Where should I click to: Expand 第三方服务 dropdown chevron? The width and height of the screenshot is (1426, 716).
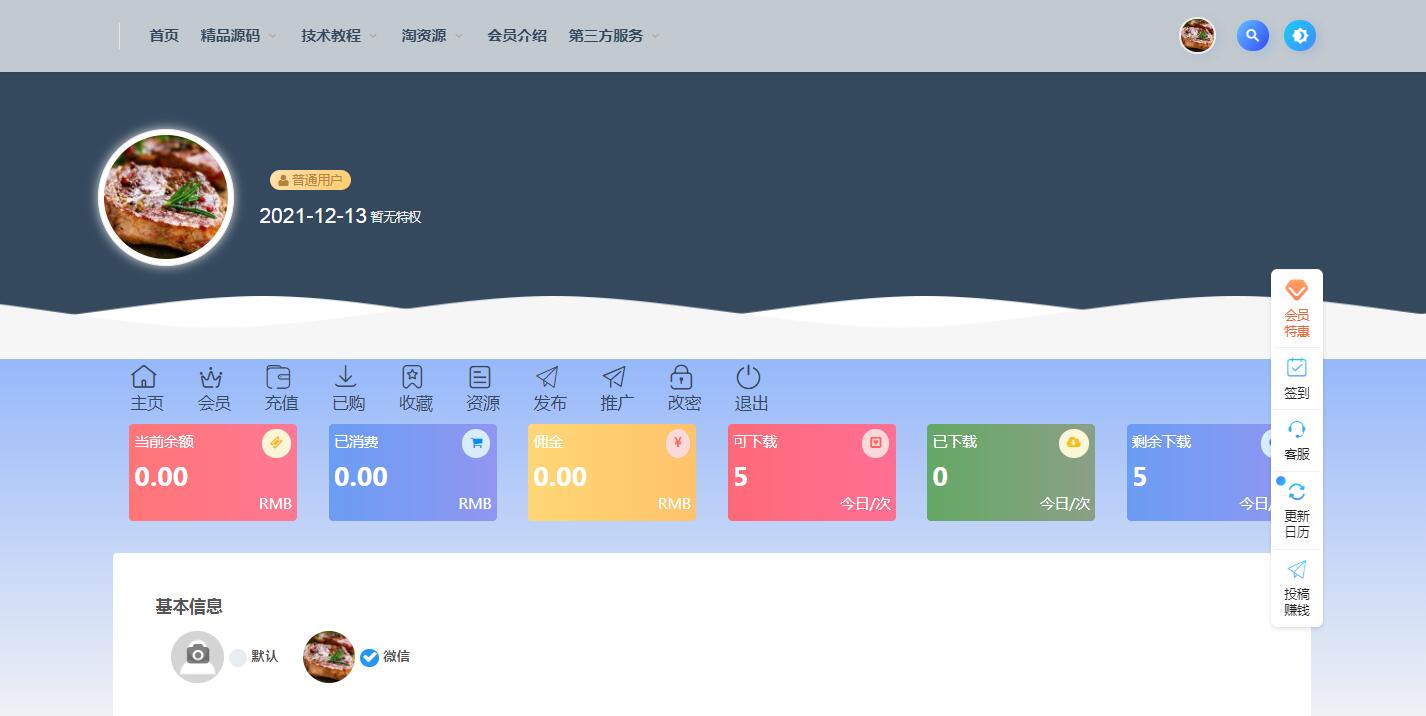pyautogui.click(x=656, y=36)
